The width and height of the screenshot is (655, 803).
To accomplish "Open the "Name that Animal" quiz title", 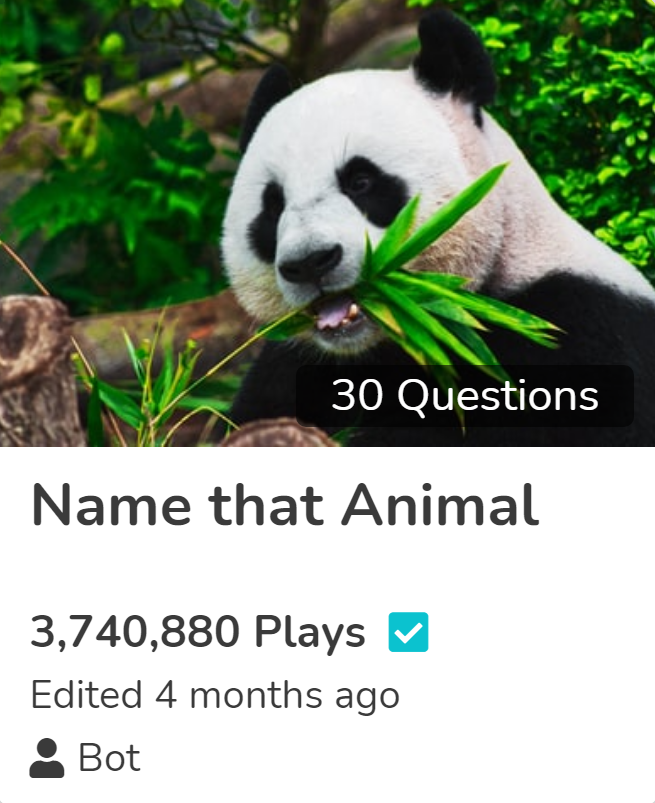I will (x=285, y=506).
